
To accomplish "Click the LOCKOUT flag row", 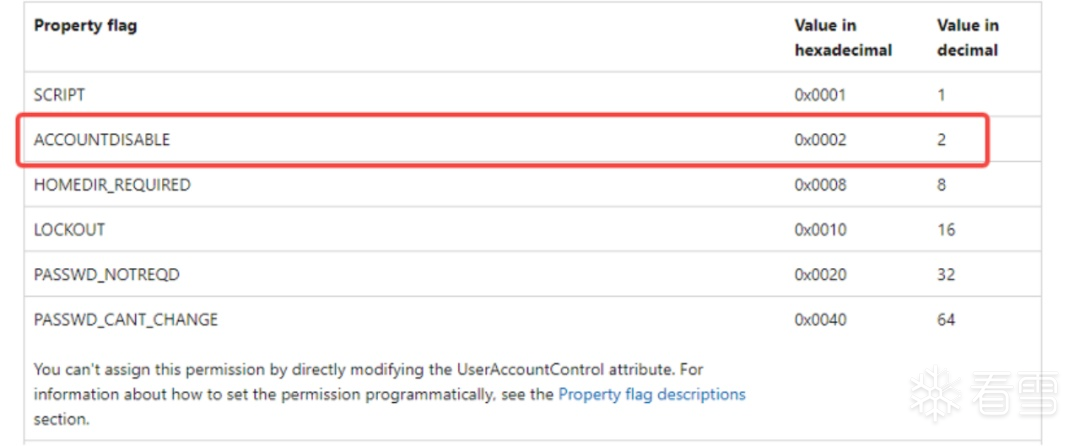I will (x=532, y=229).
